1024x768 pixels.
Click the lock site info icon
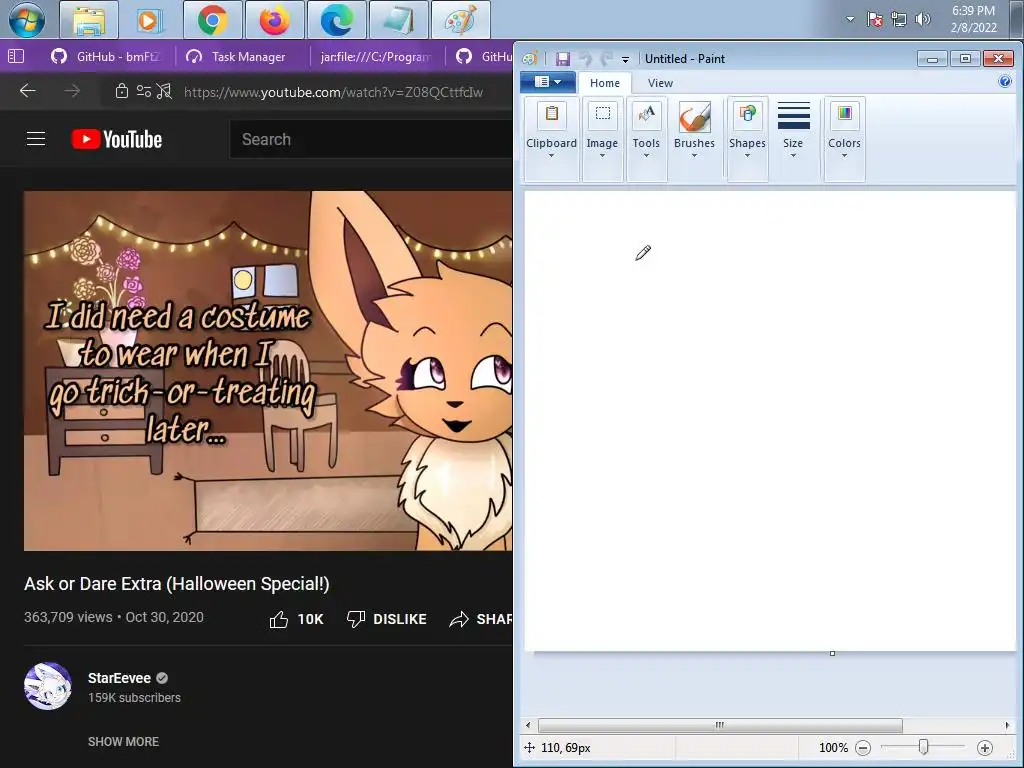click(121, 91)
